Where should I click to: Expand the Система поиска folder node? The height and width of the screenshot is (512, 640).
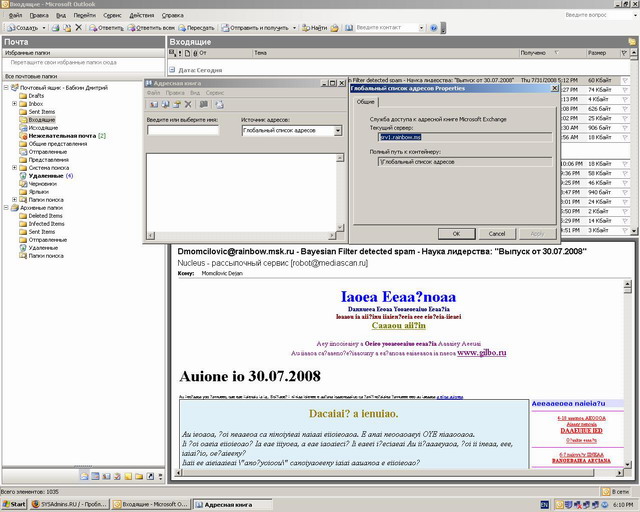click(x=14, y=167)
